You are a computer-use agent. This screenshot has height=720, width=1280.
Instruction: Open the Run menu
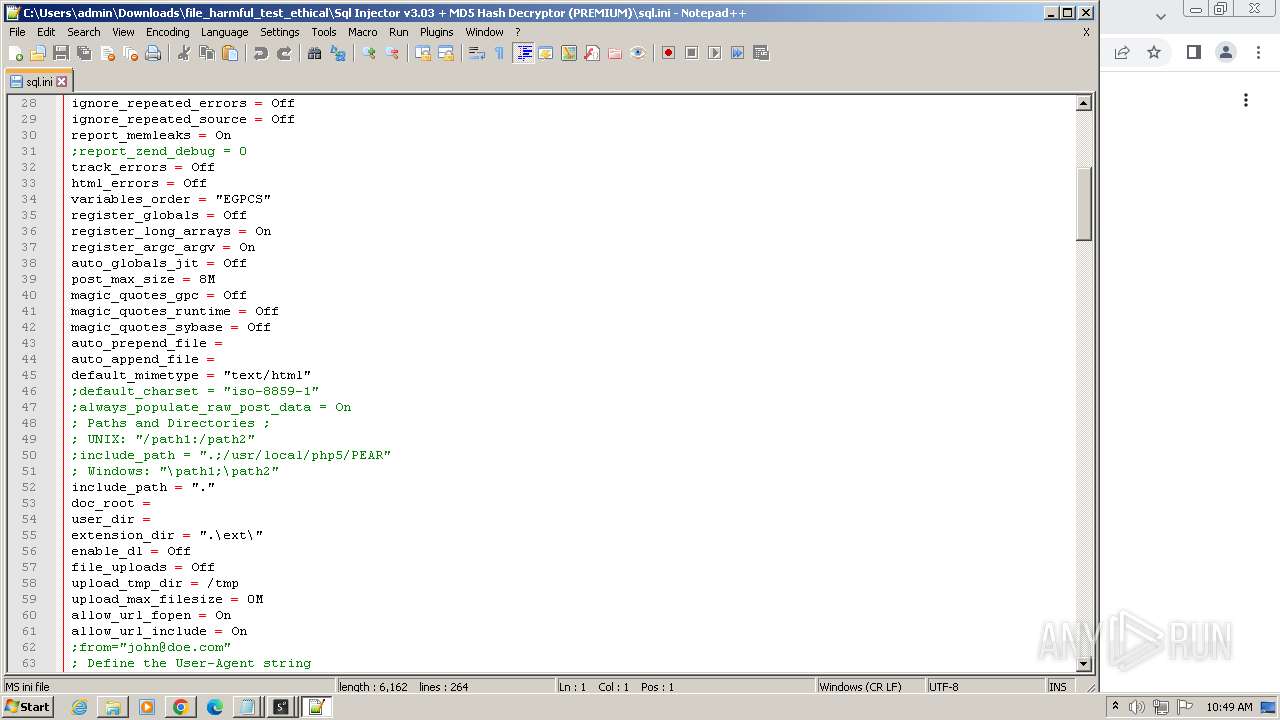(398, 32)
